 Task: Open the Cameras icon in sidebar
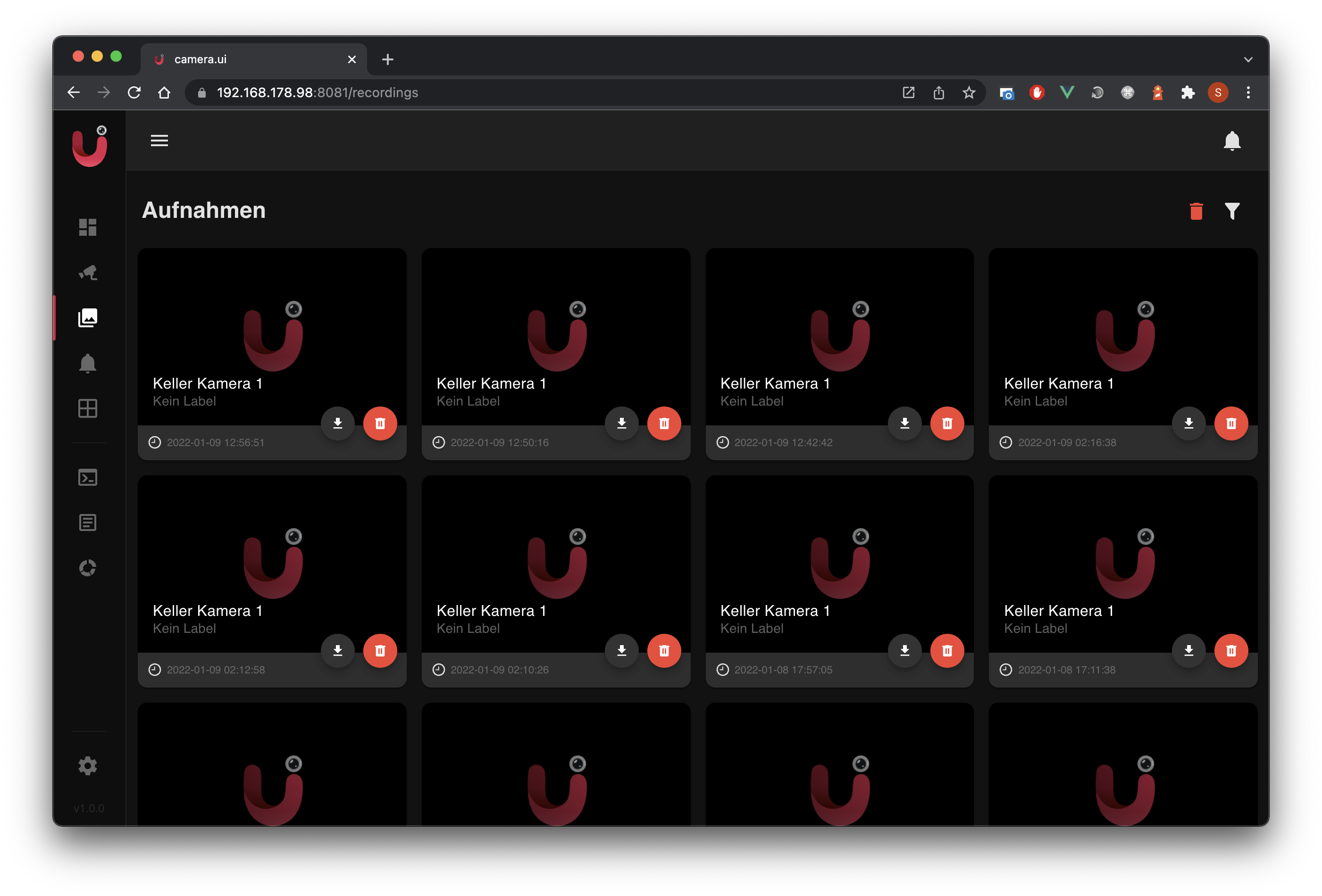[x=88, y=273]
